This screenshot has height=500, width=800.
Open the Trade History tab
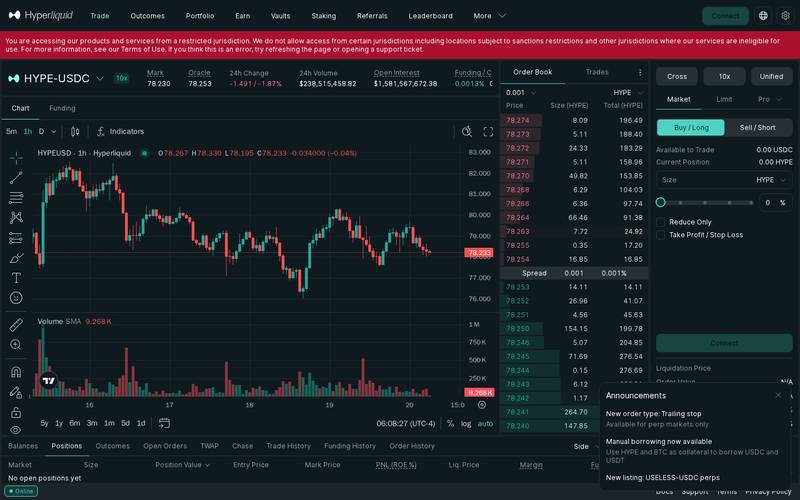(x=288, y=446)
